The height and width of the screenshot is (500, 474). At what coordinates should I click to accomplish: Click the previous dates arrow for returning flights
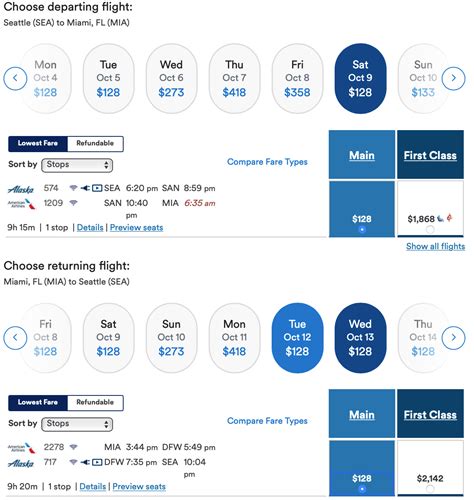(x=15, y=338)
